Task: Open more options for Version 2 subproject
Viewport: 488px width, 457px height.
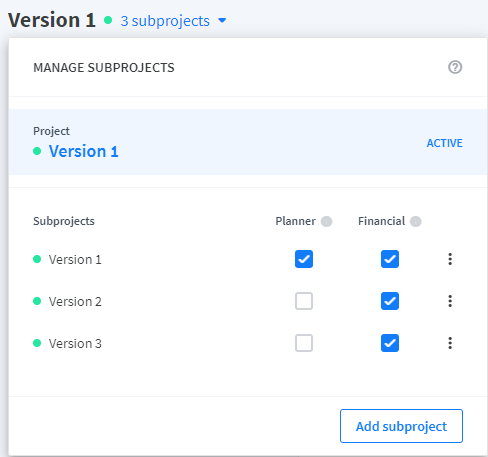Action: pyautogui.click(x=450, y=301)
